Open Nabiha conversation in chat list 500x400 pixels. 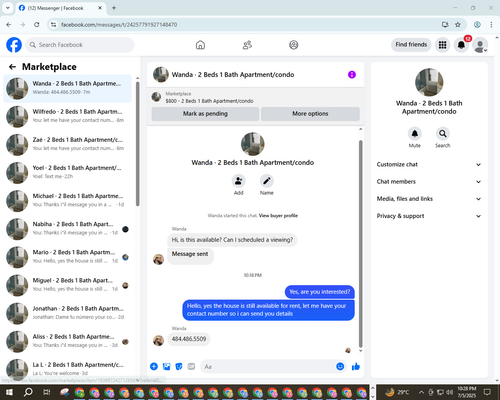67,229
